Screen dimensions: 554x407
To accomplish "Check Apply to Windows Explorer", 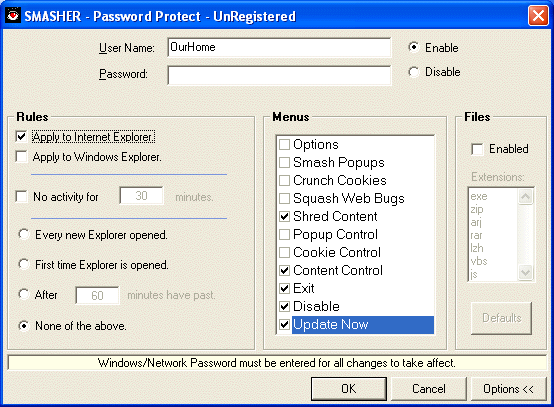I will click(x=21, y=157).
